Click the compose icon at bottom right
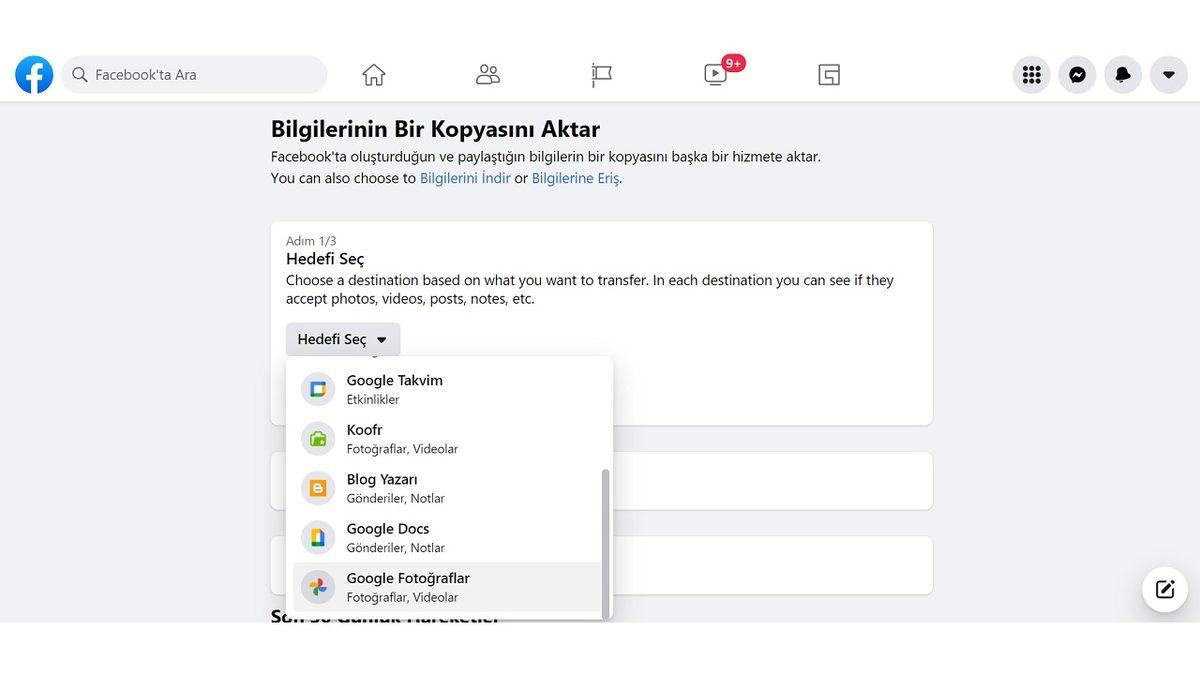This screenshot has height=675, width=1200. (1164, 589)
